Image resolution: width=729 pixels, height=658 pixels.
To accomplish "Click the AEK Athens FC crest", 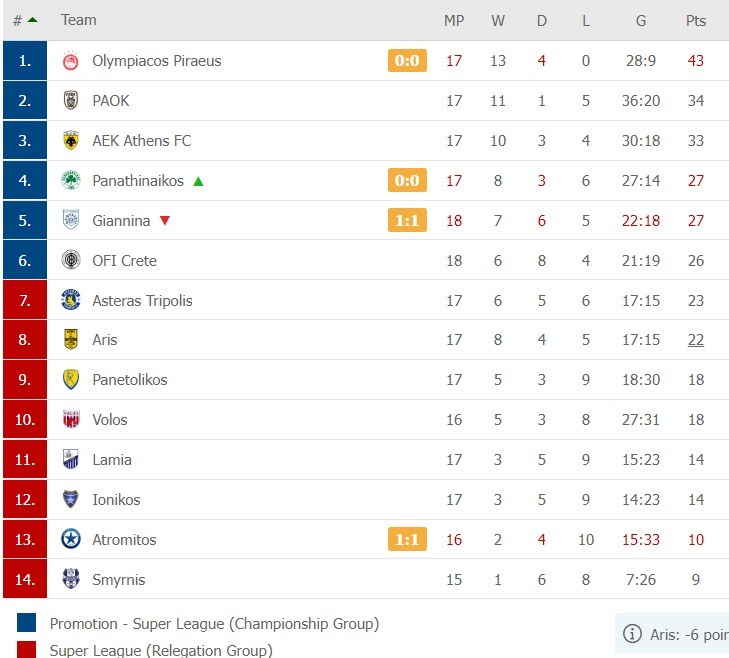I will (x=71, y=141).
